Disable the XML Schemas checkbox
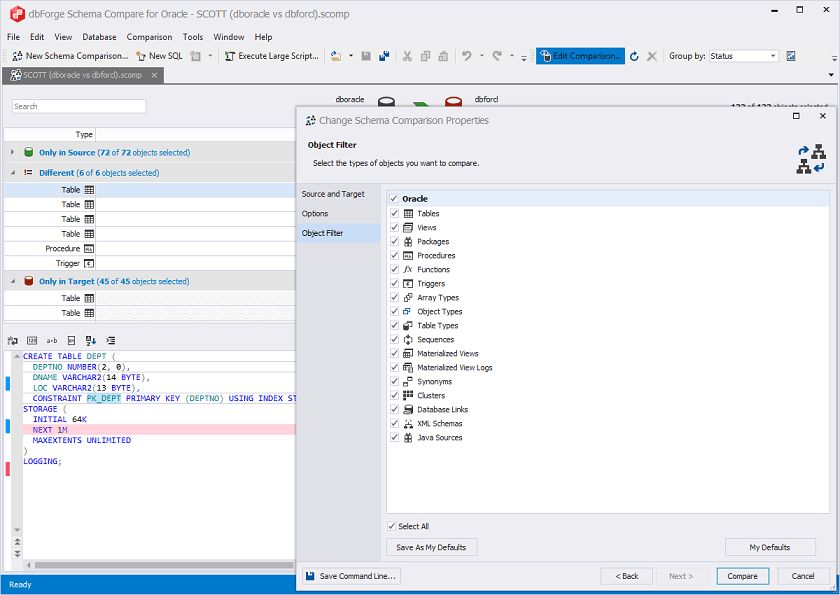The image size is (840, 595). (x=392, y=422)
